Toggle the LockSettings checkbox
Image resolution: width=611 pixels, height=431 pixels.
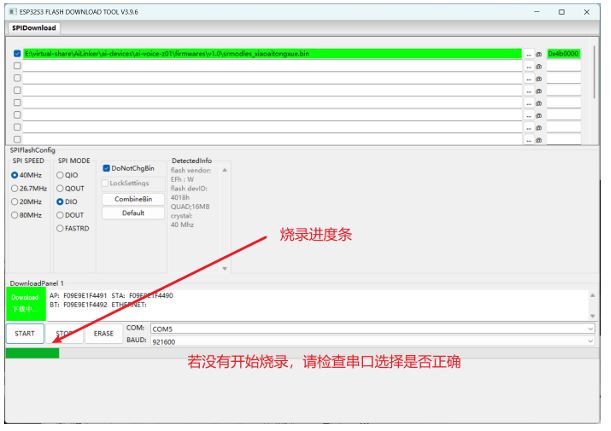[125, 183]
